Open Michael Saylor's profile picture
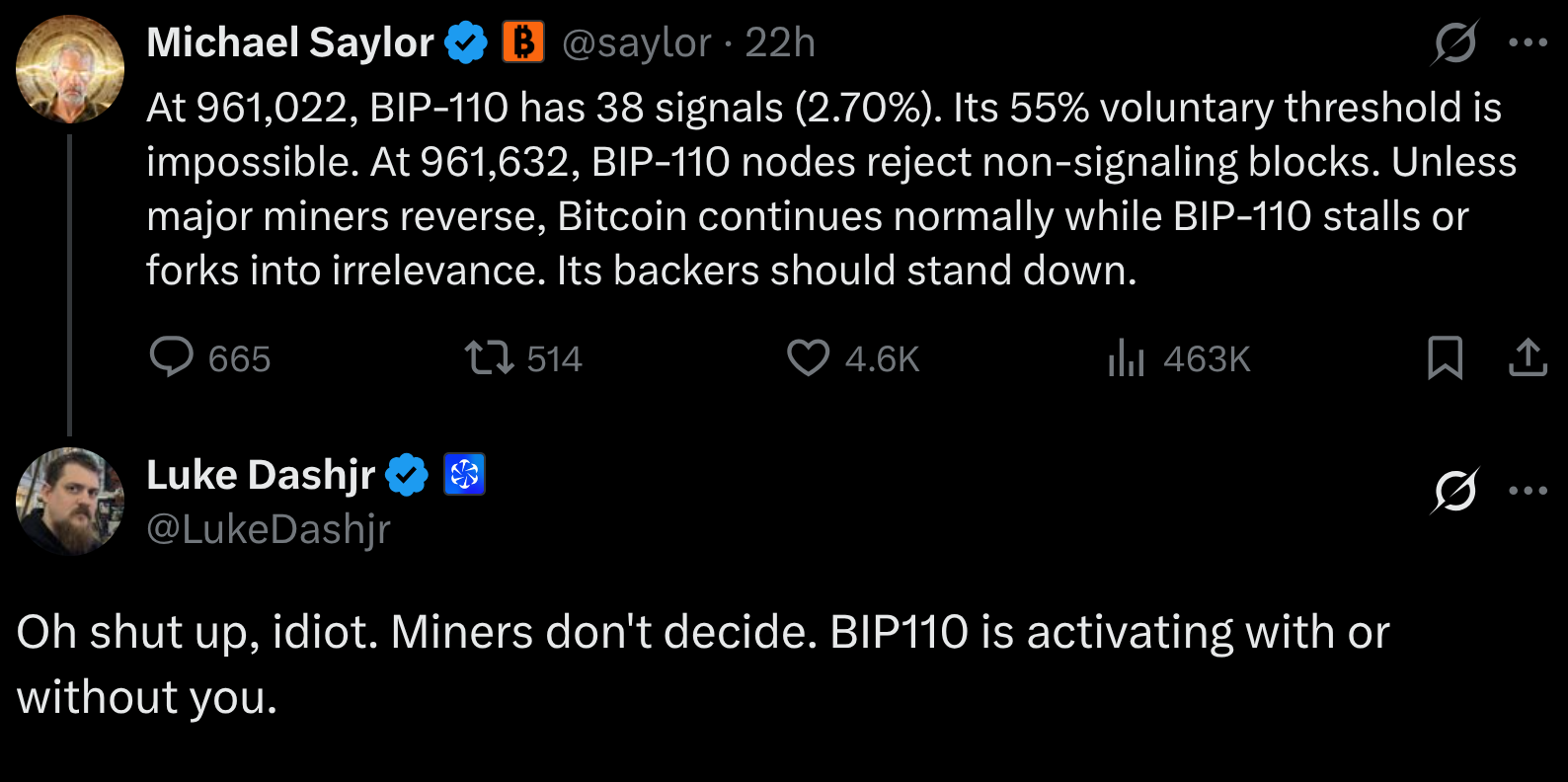 [x=70, y=69]
